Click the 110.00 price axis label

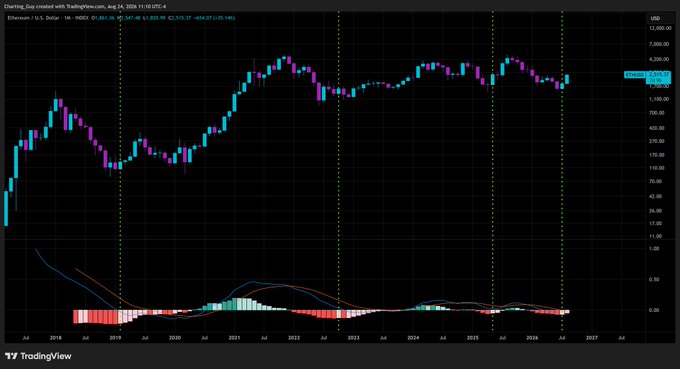pyautogui.click(x=657, y=168)
